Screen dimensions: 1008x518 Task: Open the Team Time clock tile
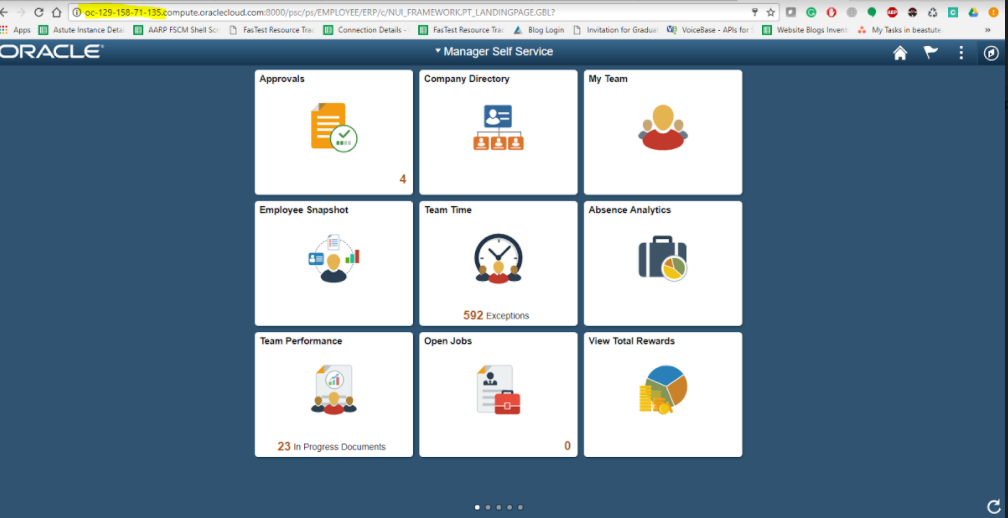point(498,263)
